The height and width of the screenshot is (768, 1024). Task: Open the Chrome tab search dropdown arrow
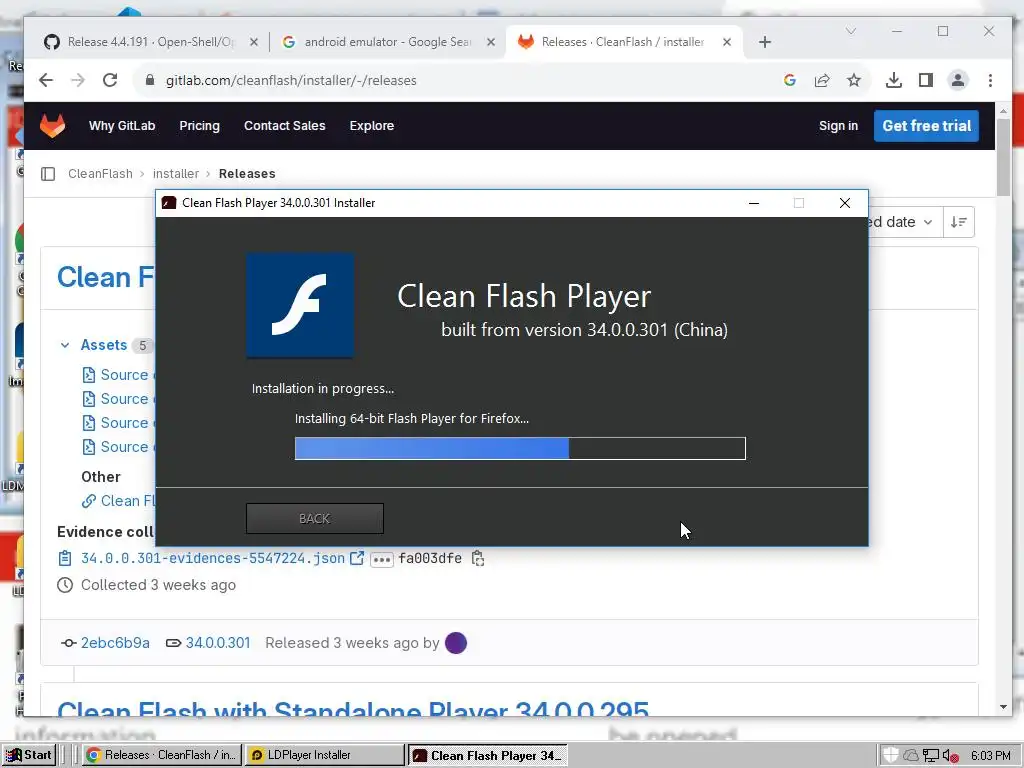(851, 31)
